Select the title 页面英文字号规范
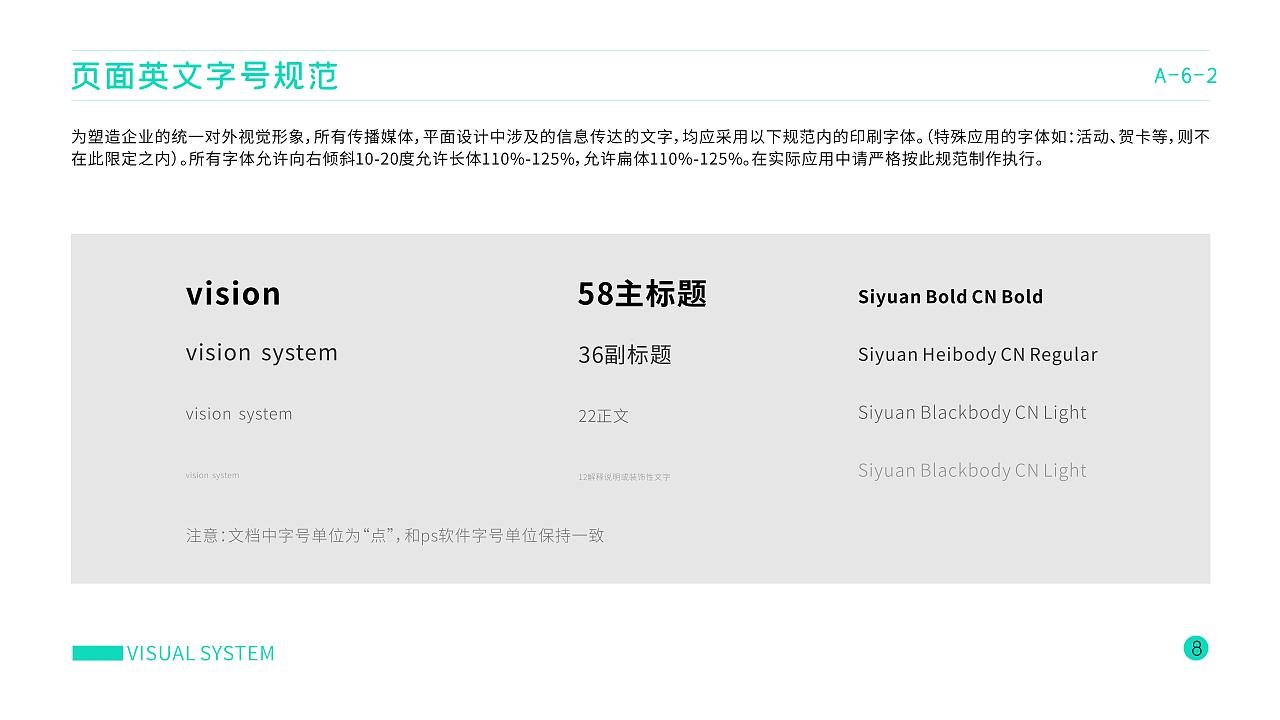Viewport: 1280px width, 720px height. pyautogui.click(x=205, y=76)
